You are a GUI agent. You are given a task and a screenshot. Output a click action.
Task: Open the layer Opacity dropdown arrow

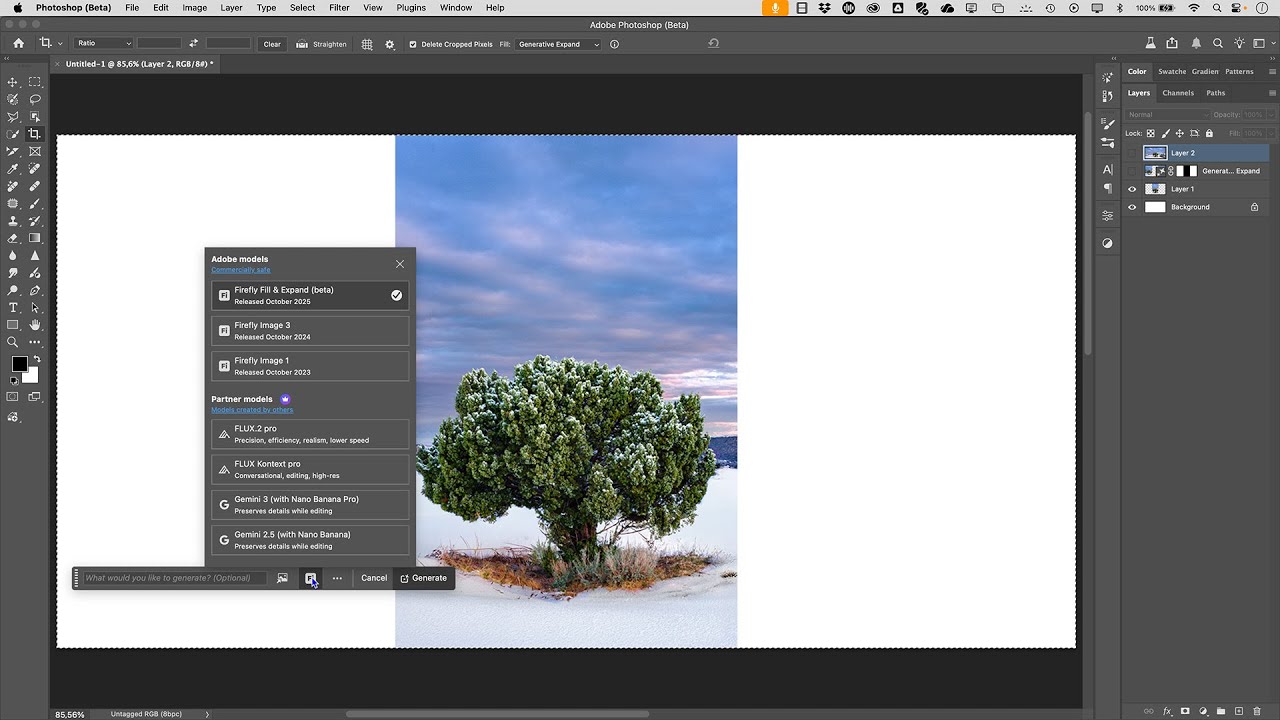pos(1270,115)
